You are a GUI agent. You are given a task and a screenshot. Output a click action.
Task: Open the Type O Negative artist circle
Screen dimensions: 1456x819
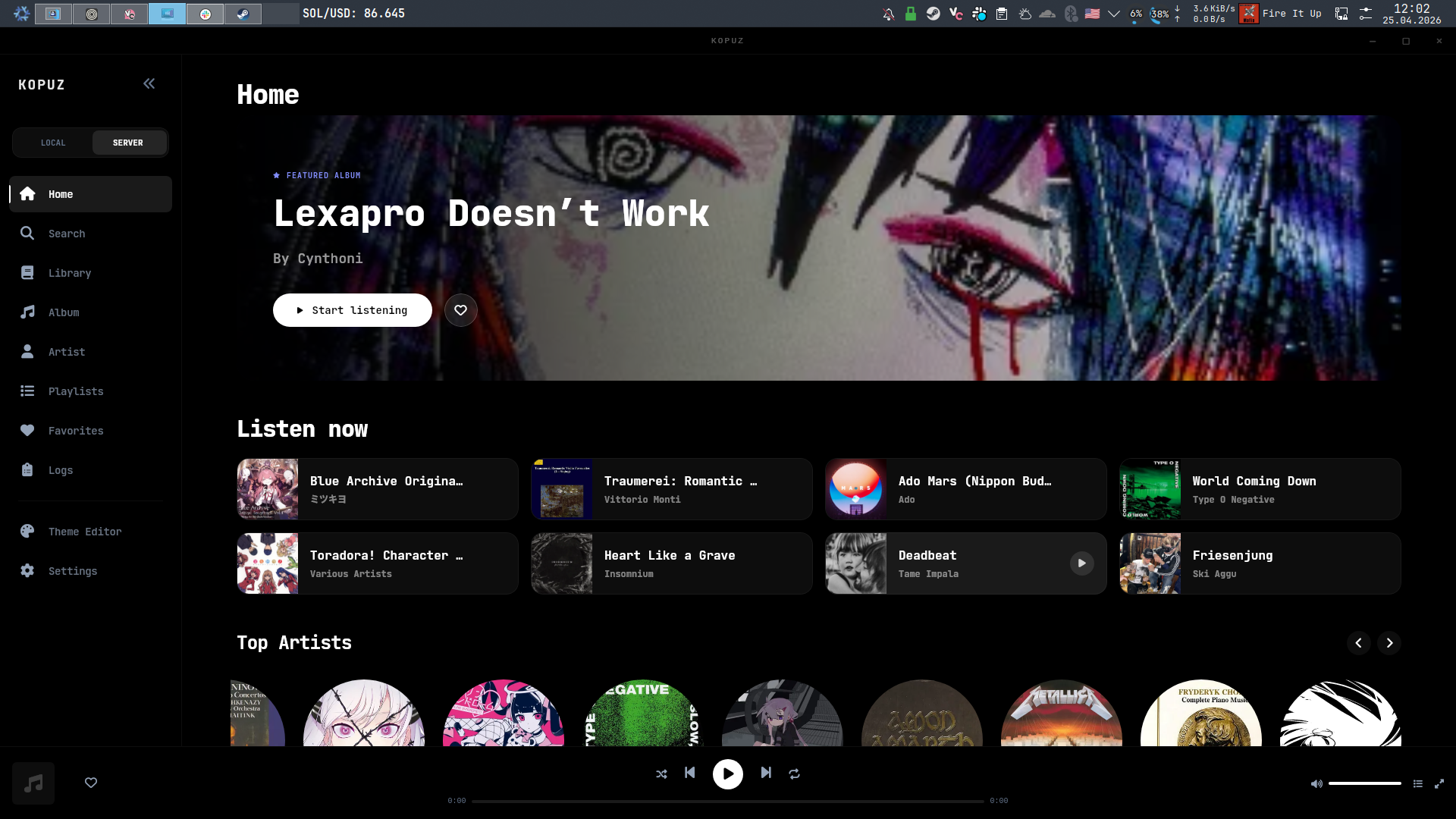[x=643, y=713]
